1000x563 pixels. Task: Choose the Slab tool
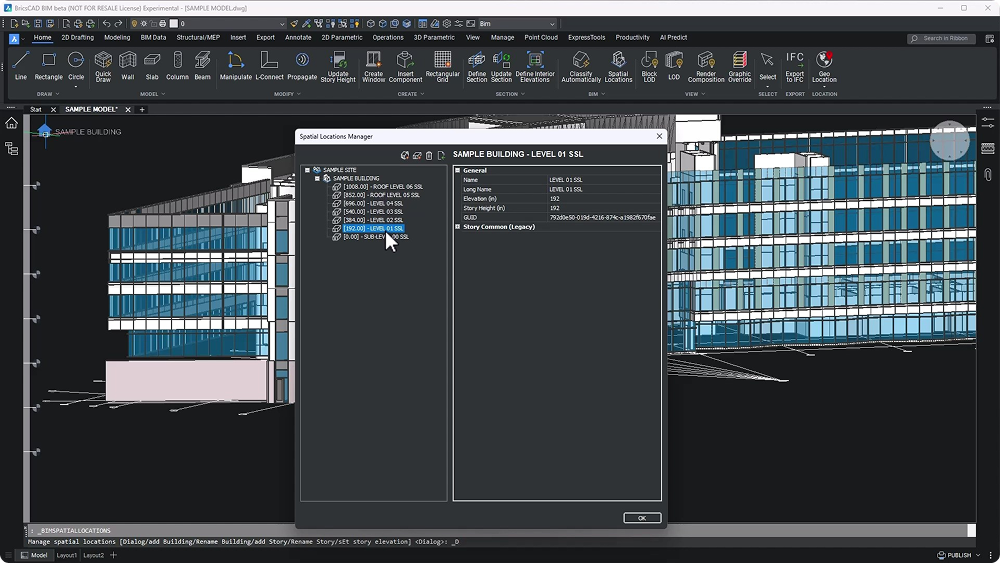click(152, 66)
